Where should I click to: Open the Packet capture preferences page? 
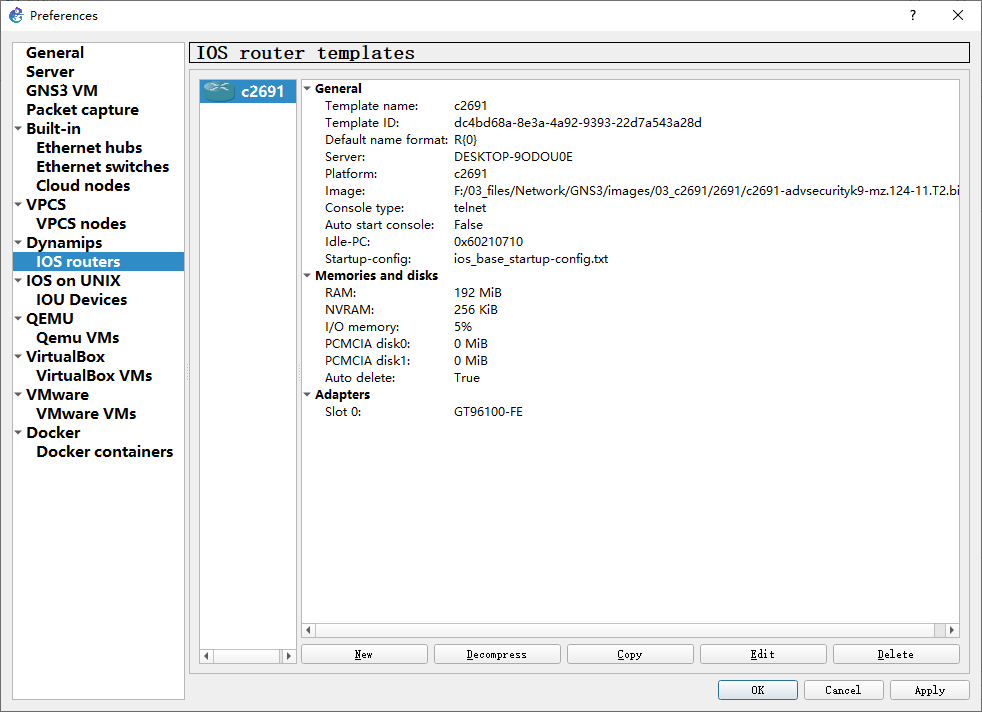(x=82, y=110)
